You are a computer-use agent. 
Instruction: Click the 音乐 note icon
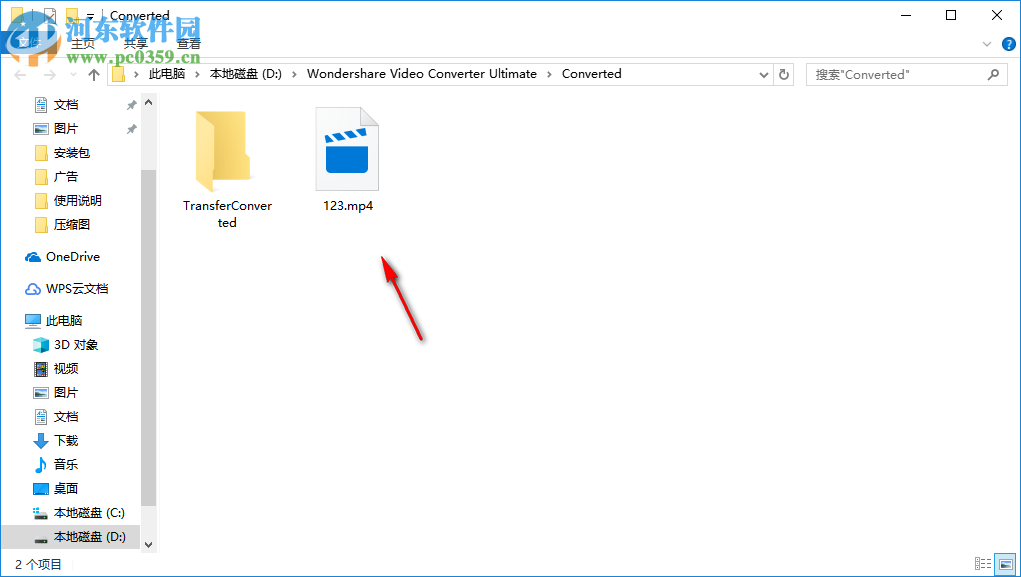coord(41,464)
